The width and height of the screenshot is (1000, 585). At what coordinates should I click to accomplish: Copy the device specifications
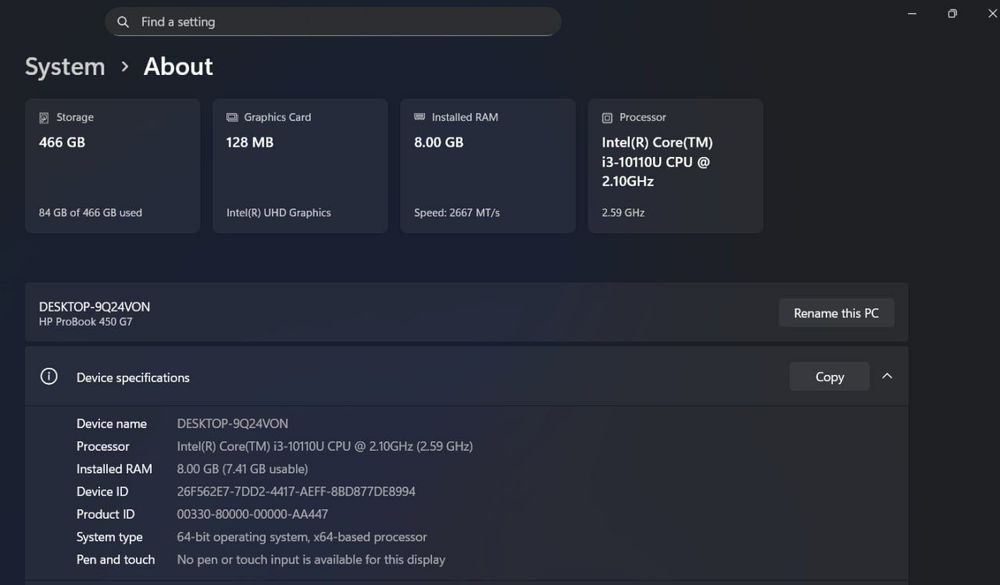coord(829,377)
